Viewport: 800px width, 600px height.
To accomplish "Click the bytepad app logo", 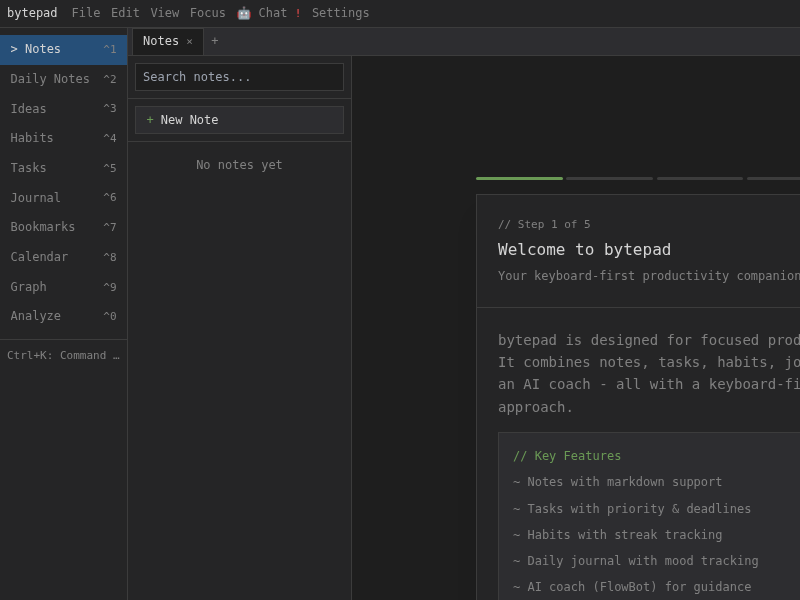I will [32, 13].
